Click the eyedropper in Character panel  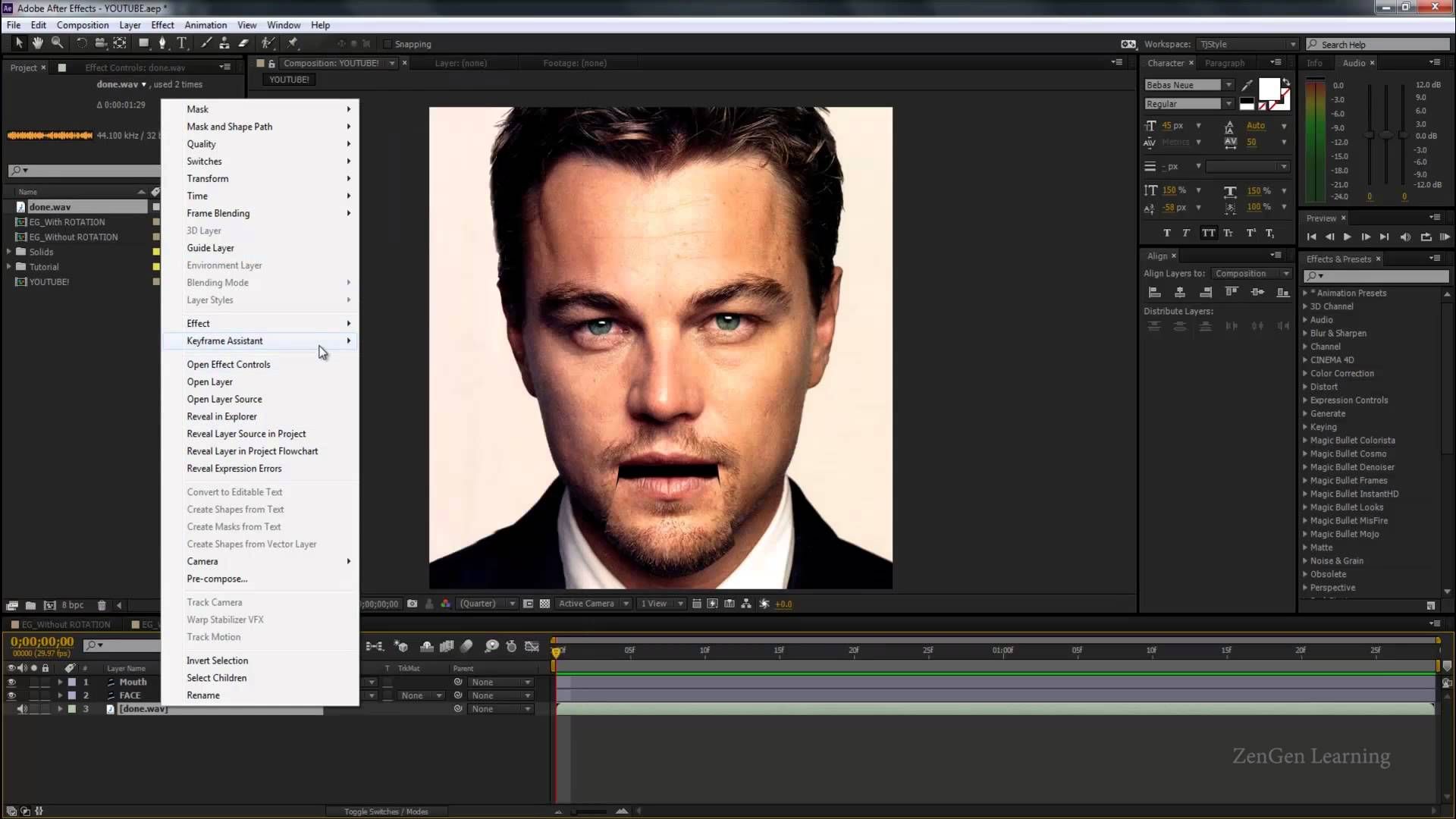coord(1247,85)
